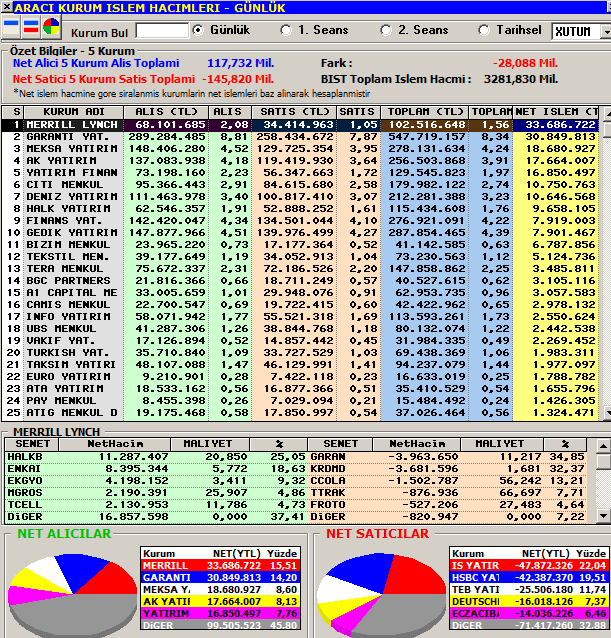Click the HALKB stock row
Image resolution: width=611 pixels, height=638 pixels.
tap(156, 457)
